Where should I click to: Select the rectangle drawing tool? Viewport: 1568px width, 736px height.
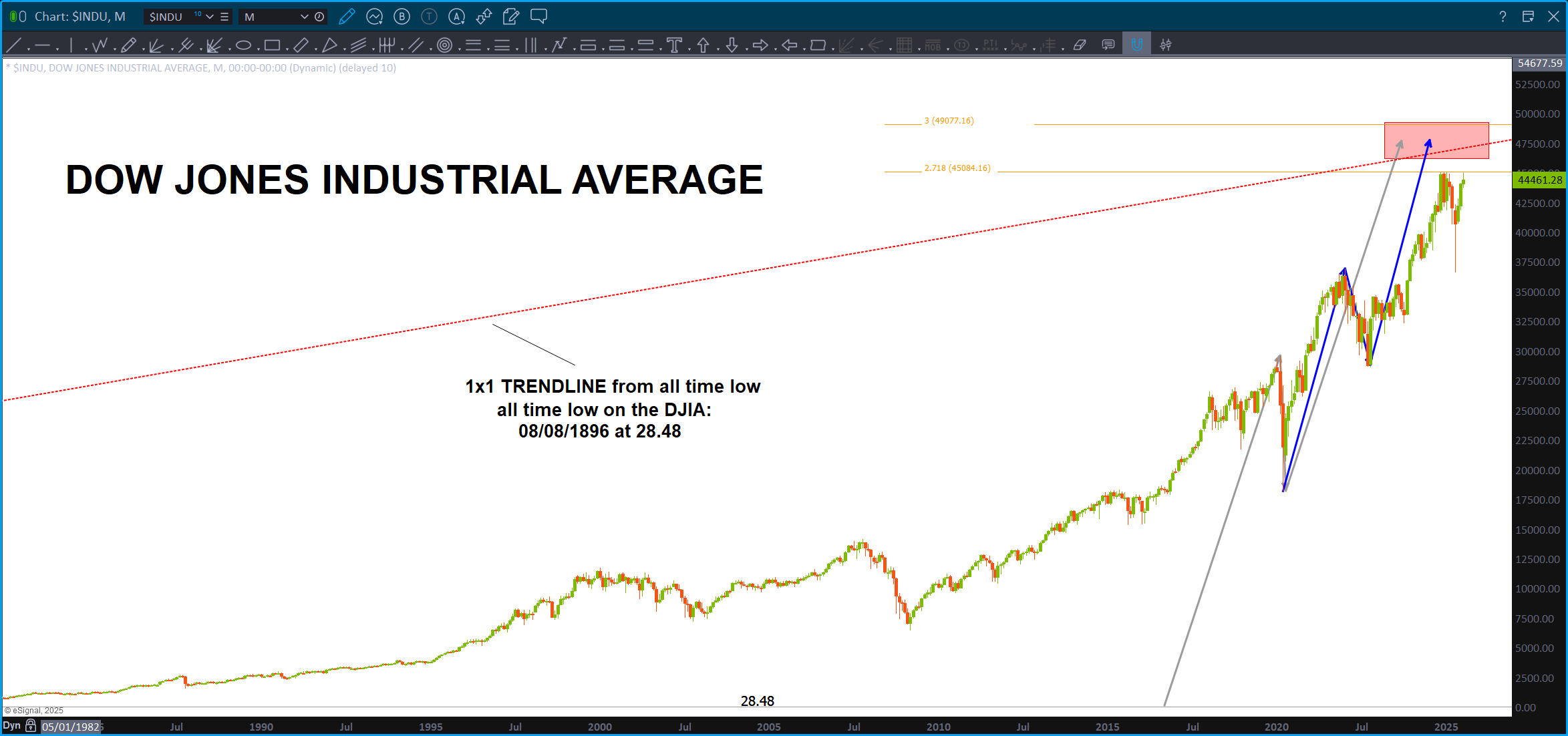click(x=271, y=45)
